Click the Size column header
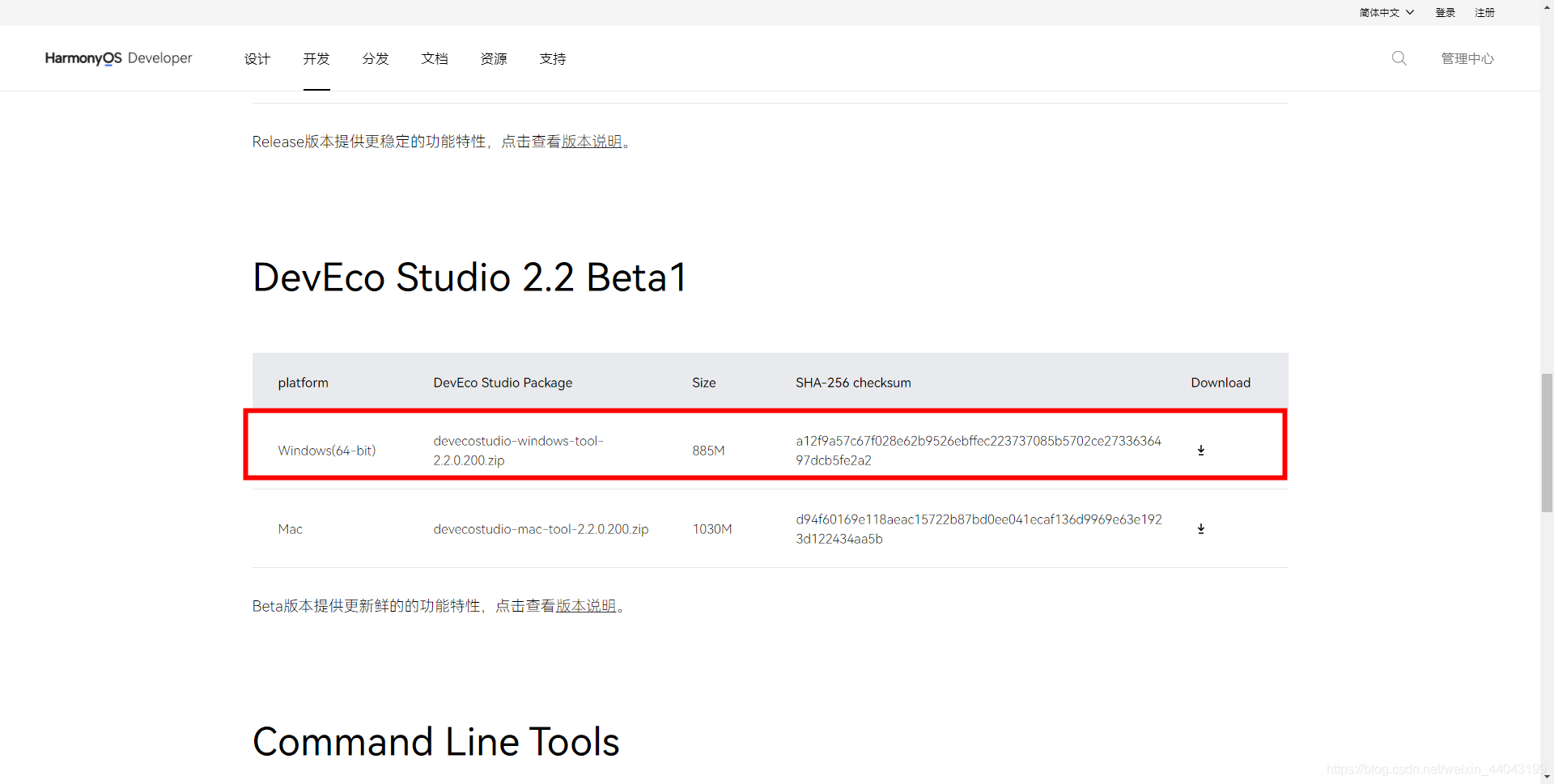This screenshot has height=784, width=1554. (x=703, y=383)
